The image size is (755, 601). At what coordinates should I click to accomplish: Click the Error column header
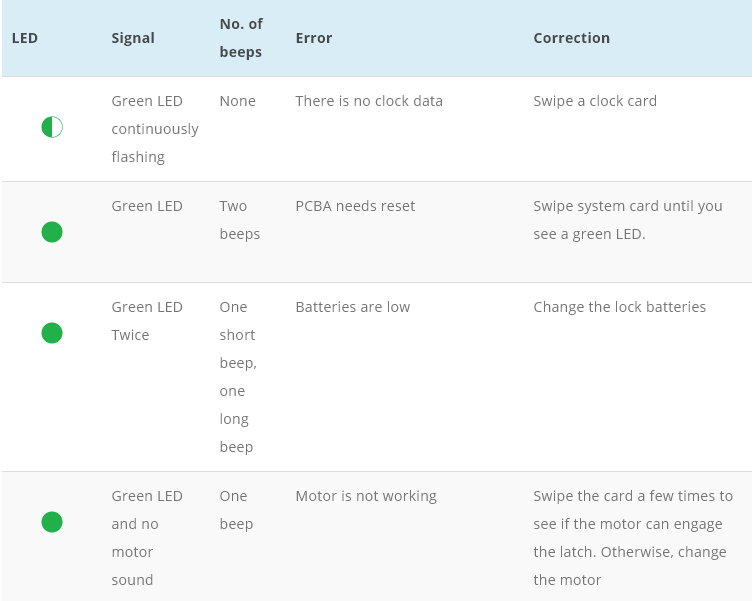[x=314, y=38]
